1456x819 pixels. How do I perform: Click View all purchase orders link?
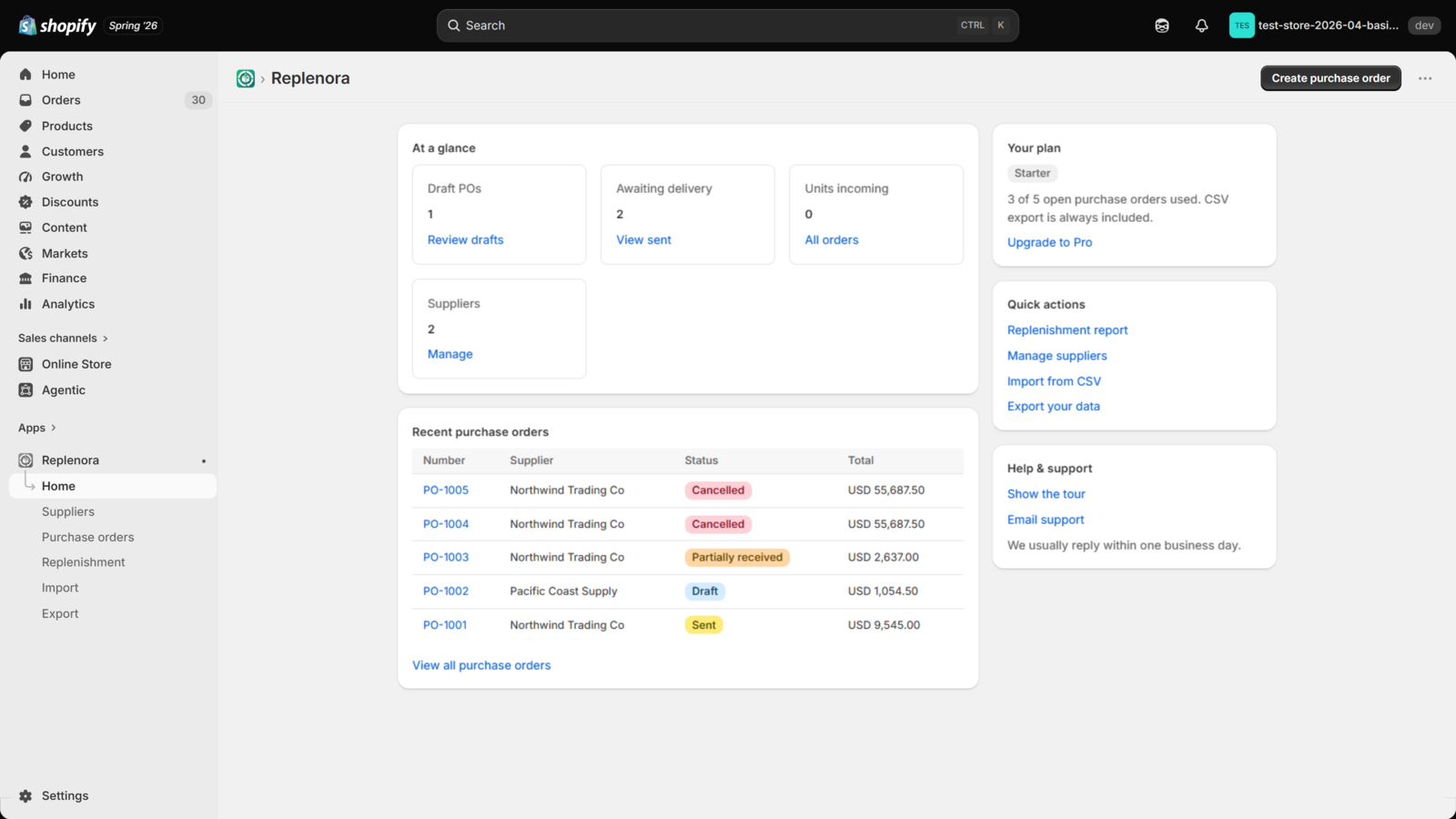481,665
